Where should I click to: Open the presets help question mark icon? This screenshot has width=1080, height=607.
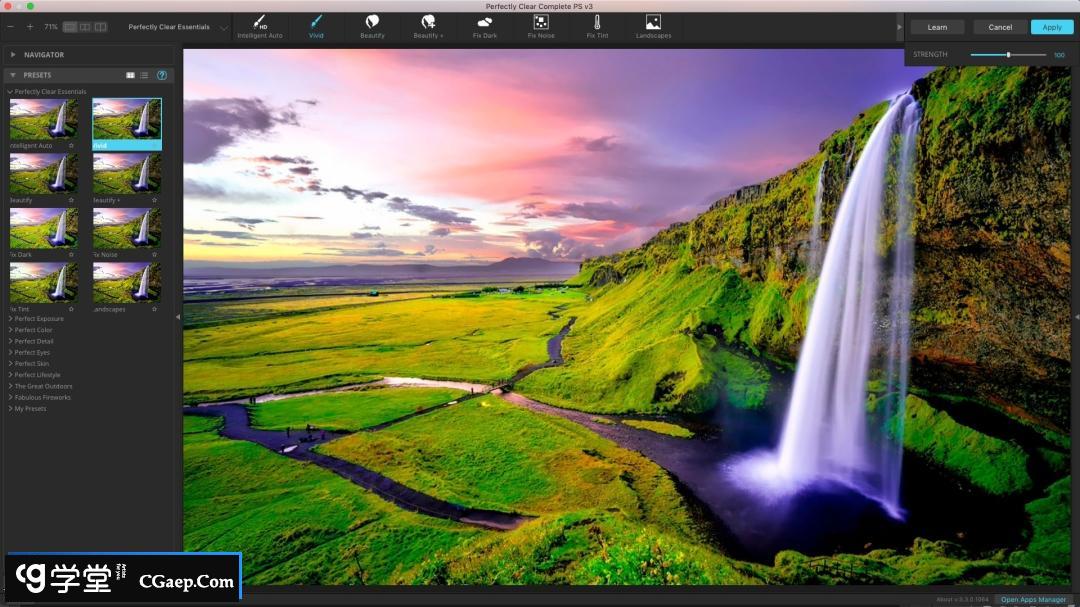pos(162,75)
